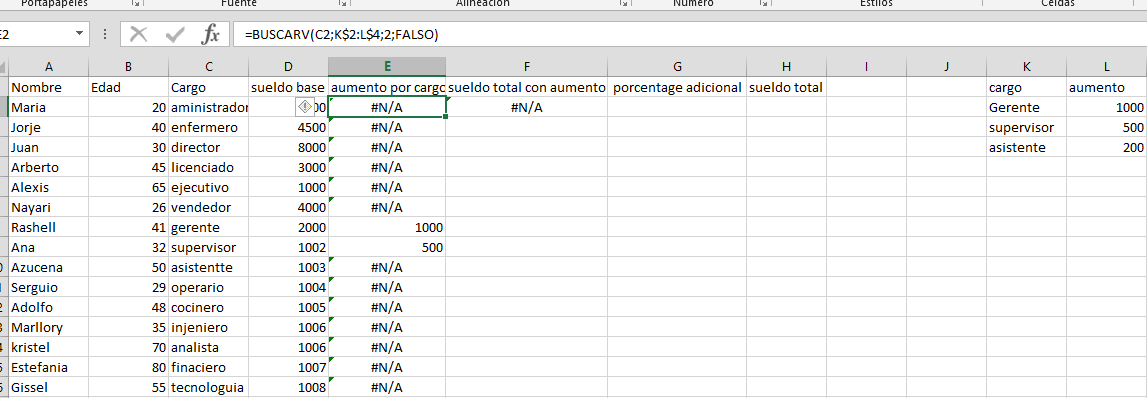This screenshot has height=398, width=1147.
Task: Select column E header
Action: 387,67
